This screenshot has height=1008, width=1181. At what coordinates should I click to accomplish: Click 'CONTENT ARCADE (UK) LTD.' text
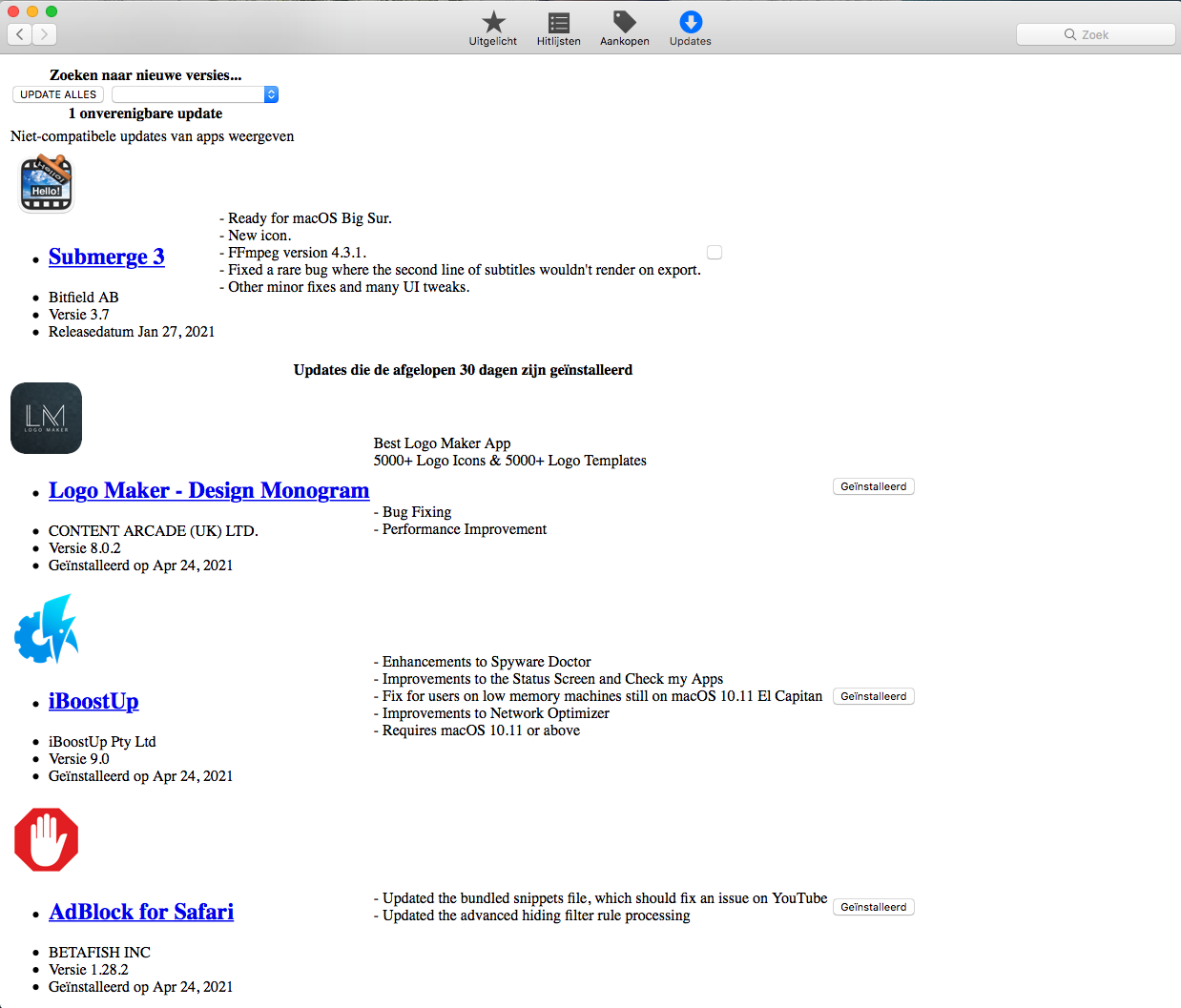(154, 531)
